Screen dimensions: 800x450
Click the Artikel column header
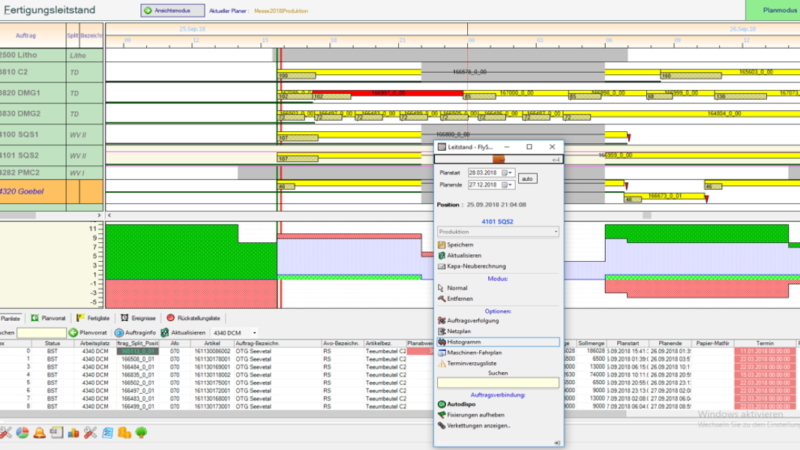coord(212,343)
